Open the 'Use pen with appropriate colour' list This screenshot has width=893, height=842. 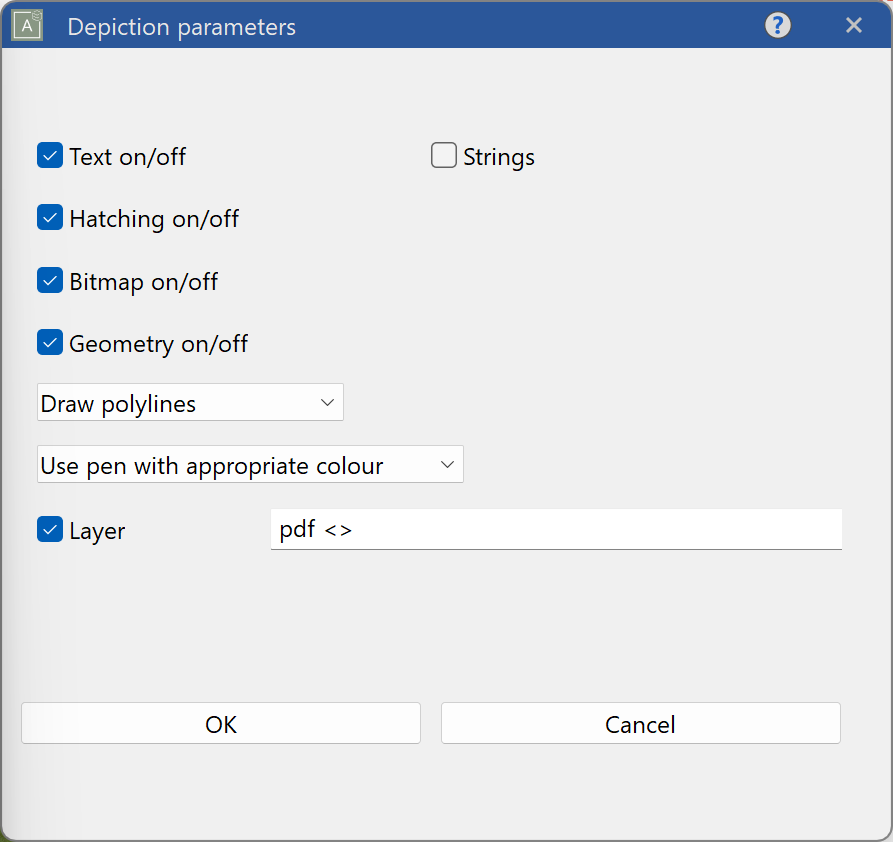447,464
